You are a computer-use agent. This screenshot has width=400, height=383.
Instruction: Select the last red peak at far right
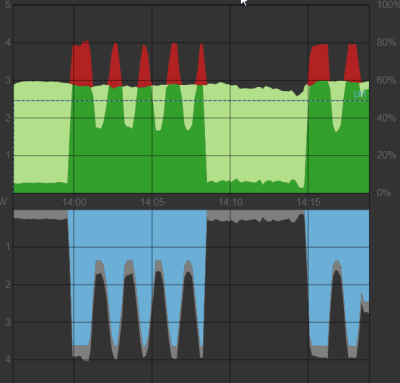352,64
